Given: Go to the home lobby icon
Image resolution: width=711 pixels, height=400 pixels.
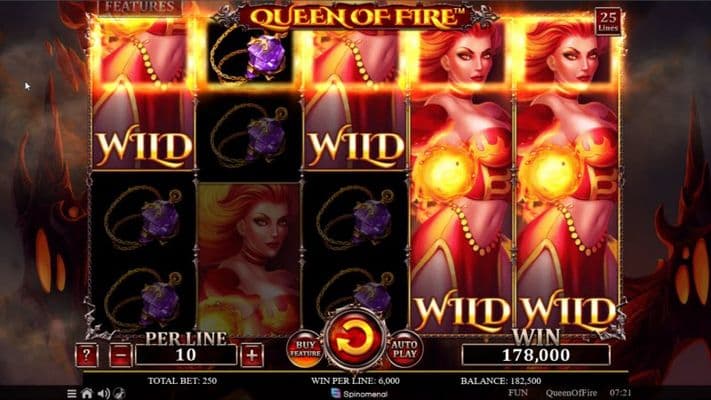Looking at the screenshot, I should 87,393.
